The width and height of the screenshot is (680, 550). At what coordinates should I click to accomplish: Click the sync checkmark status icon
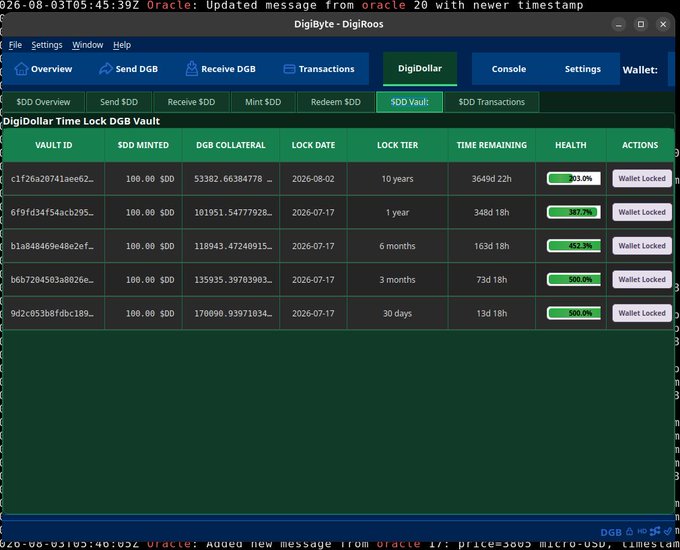(668, 531)
